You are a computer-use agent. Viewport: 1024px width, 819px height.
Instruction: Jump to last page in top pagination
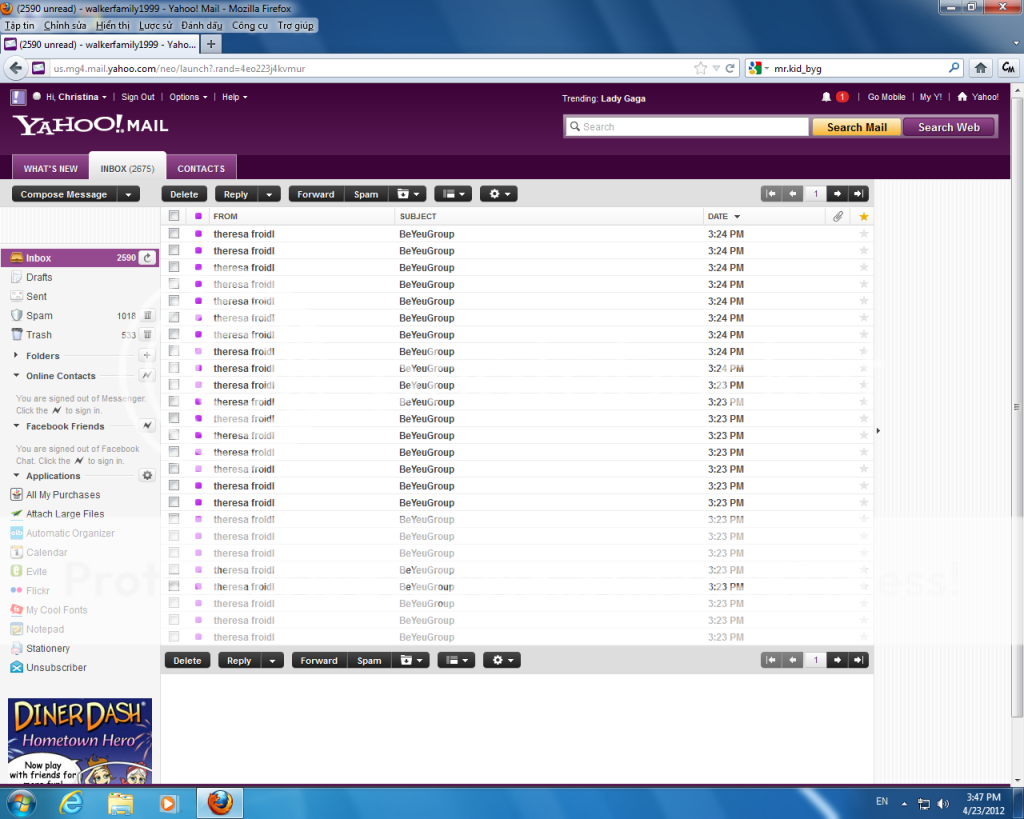point(859,194)
